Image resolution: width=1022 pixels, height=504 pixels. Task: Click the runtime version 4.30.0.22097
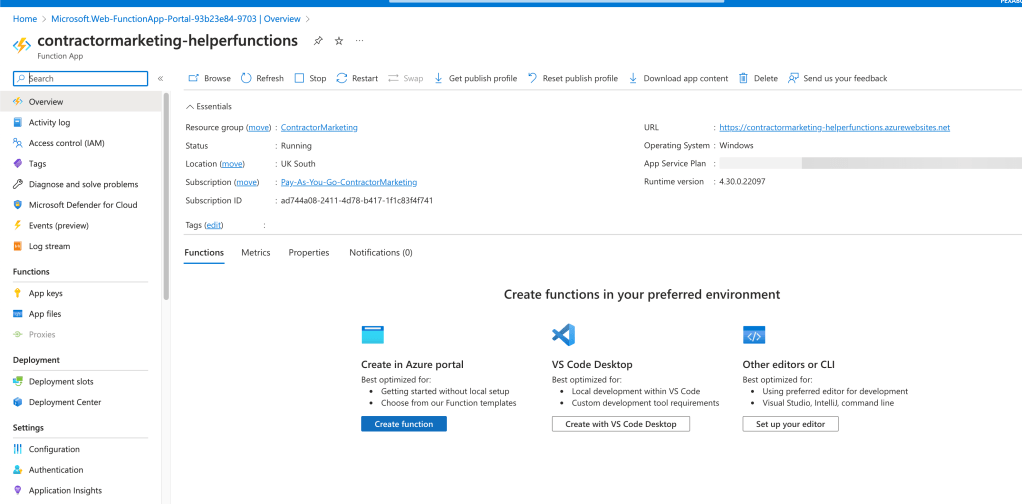(742, 182)
